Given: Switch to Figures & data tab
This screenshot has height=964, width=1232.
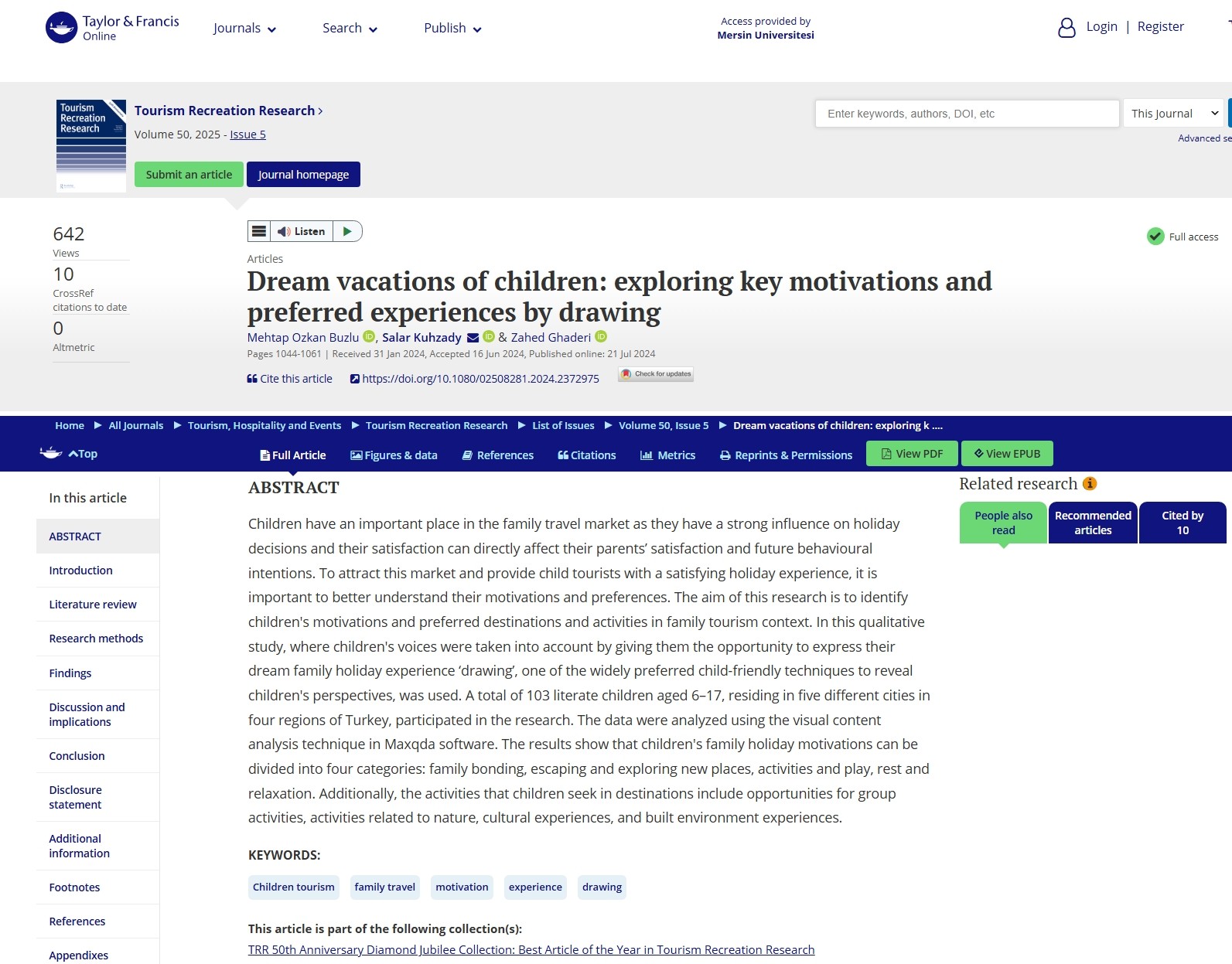Looking at the screenshot, I should click(394, 455).
